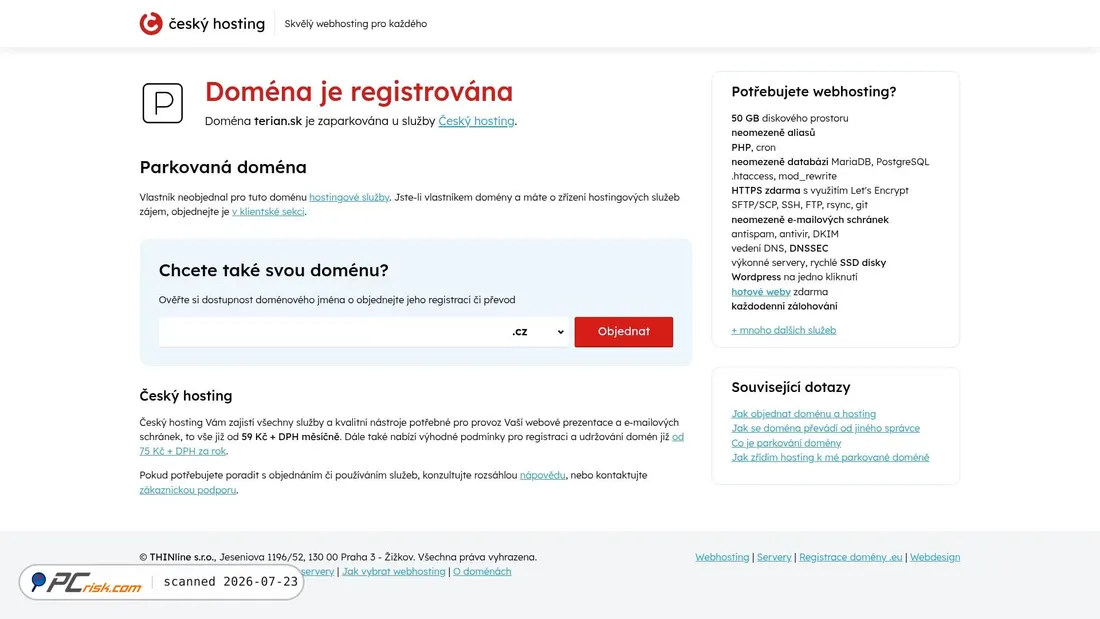
Task: Click the vedení DNS, DNSSEC line
Action: 779,248
